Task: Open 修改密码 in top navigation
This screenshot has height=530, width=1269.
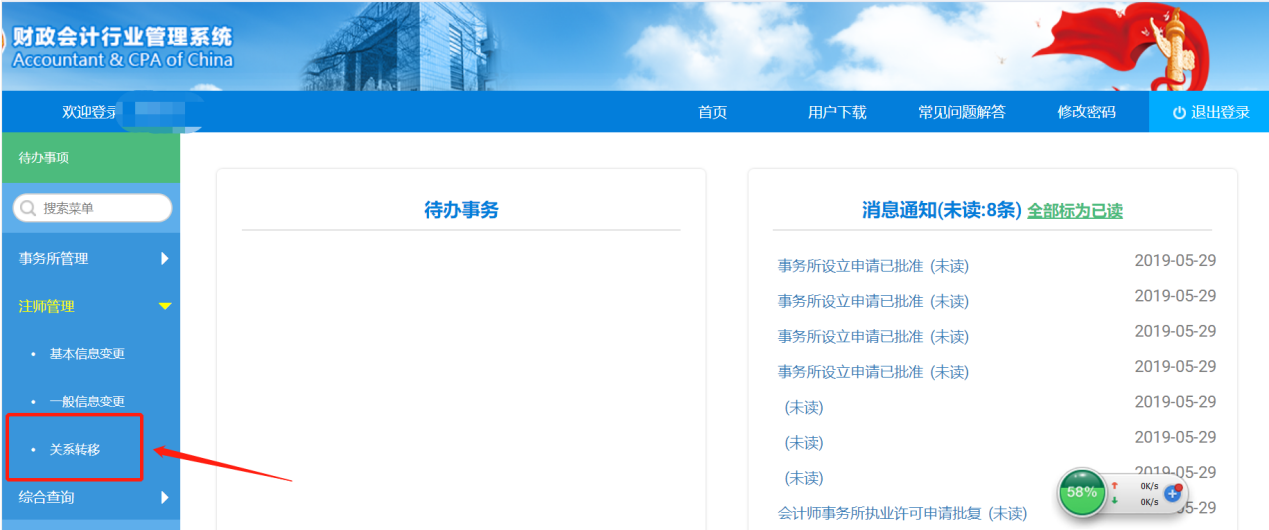Action: [x=1086, y=112]
